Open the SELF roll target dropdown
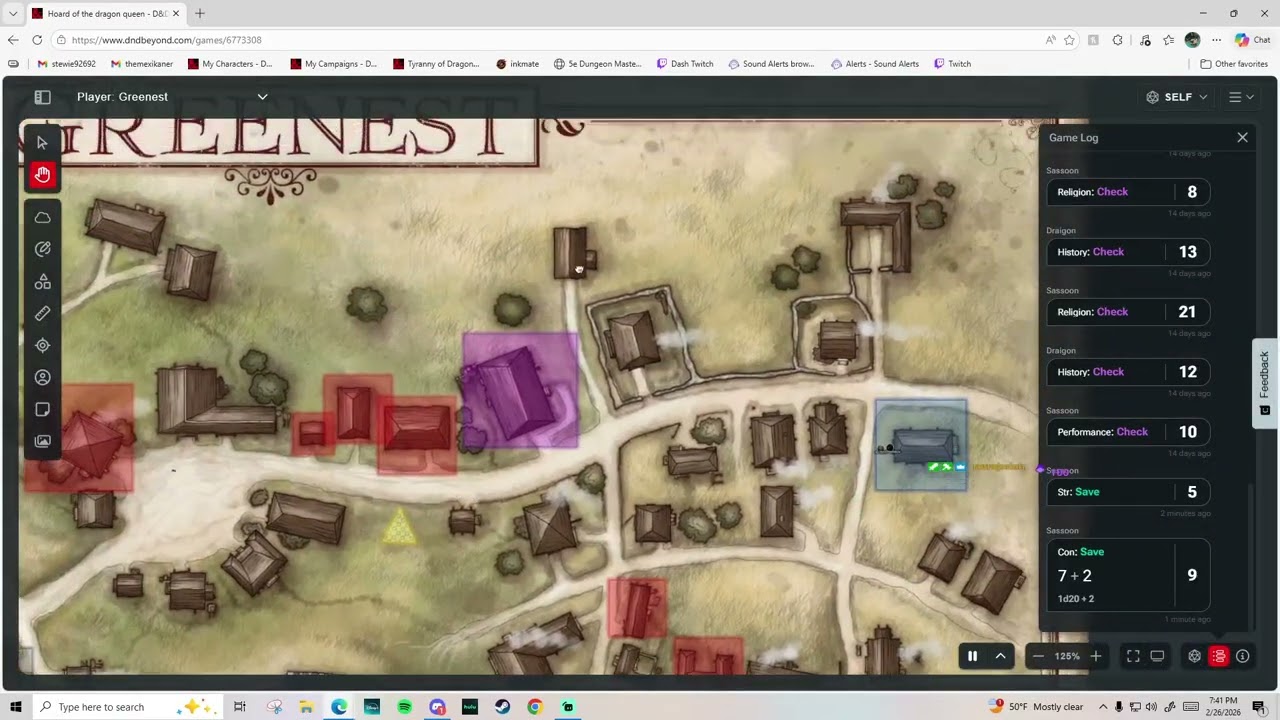 [x=1177, y=97]
